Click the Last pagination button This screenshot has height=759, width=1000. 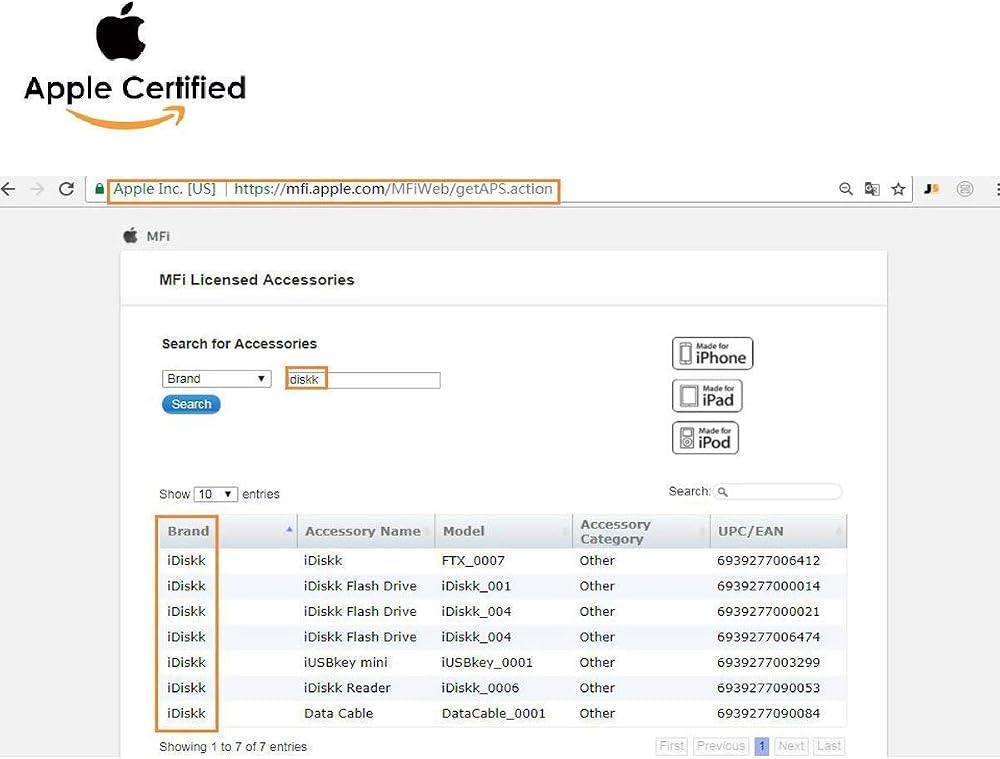(829, 746)
